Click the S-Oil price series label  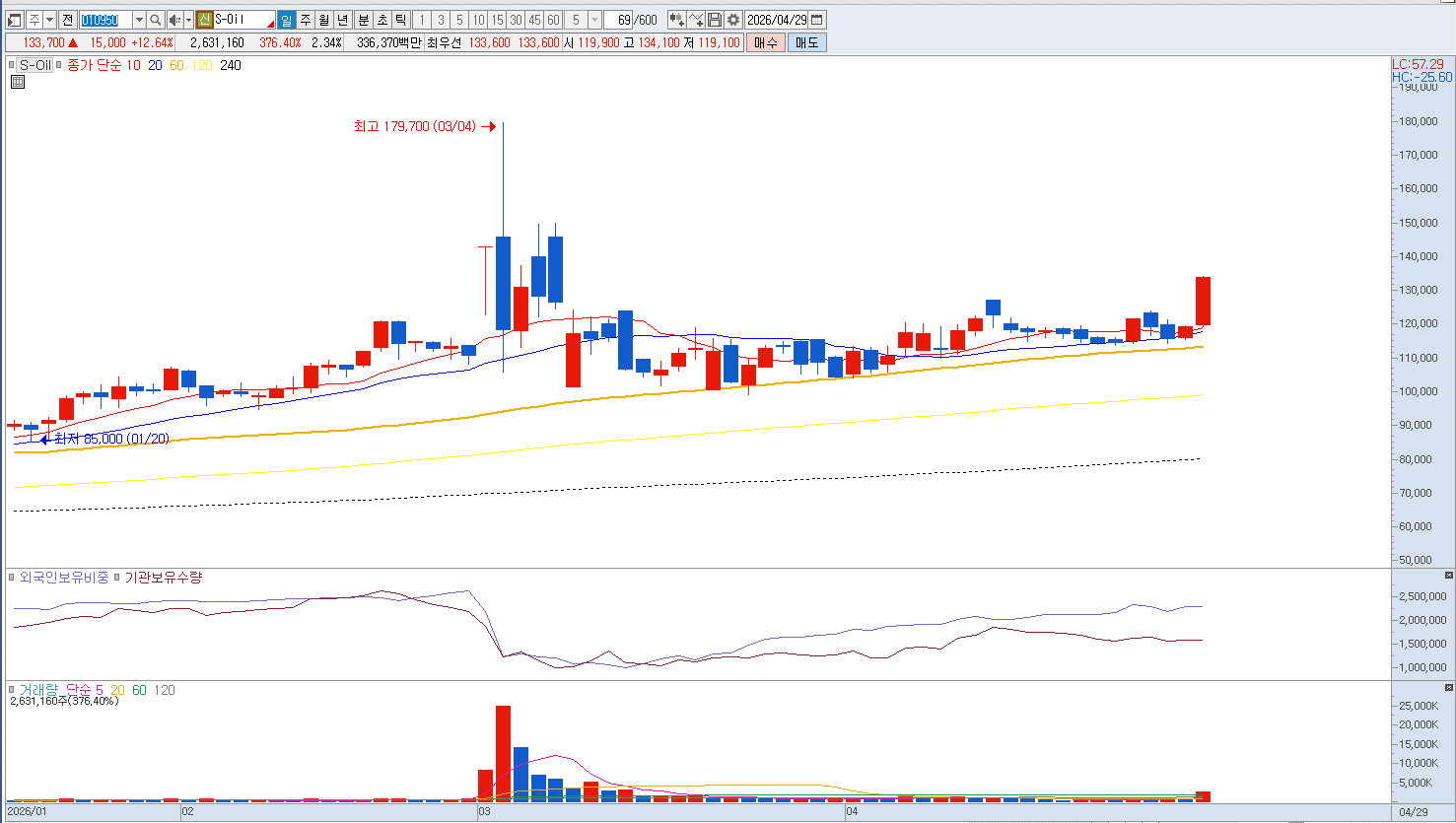[x=35, y=65]
